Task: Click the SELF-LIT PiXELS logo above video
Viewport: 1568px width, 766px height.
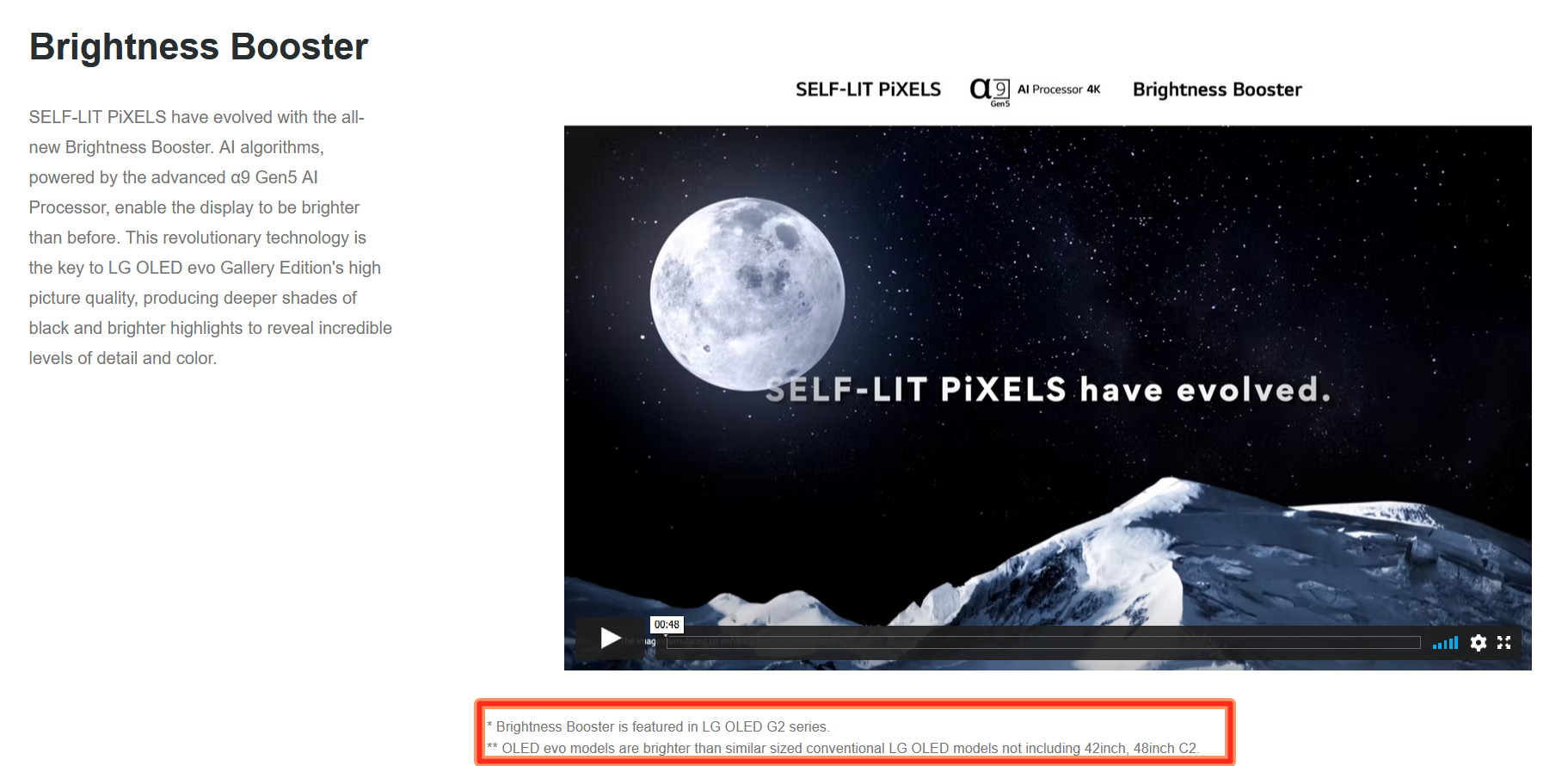Action: [868, 90]
